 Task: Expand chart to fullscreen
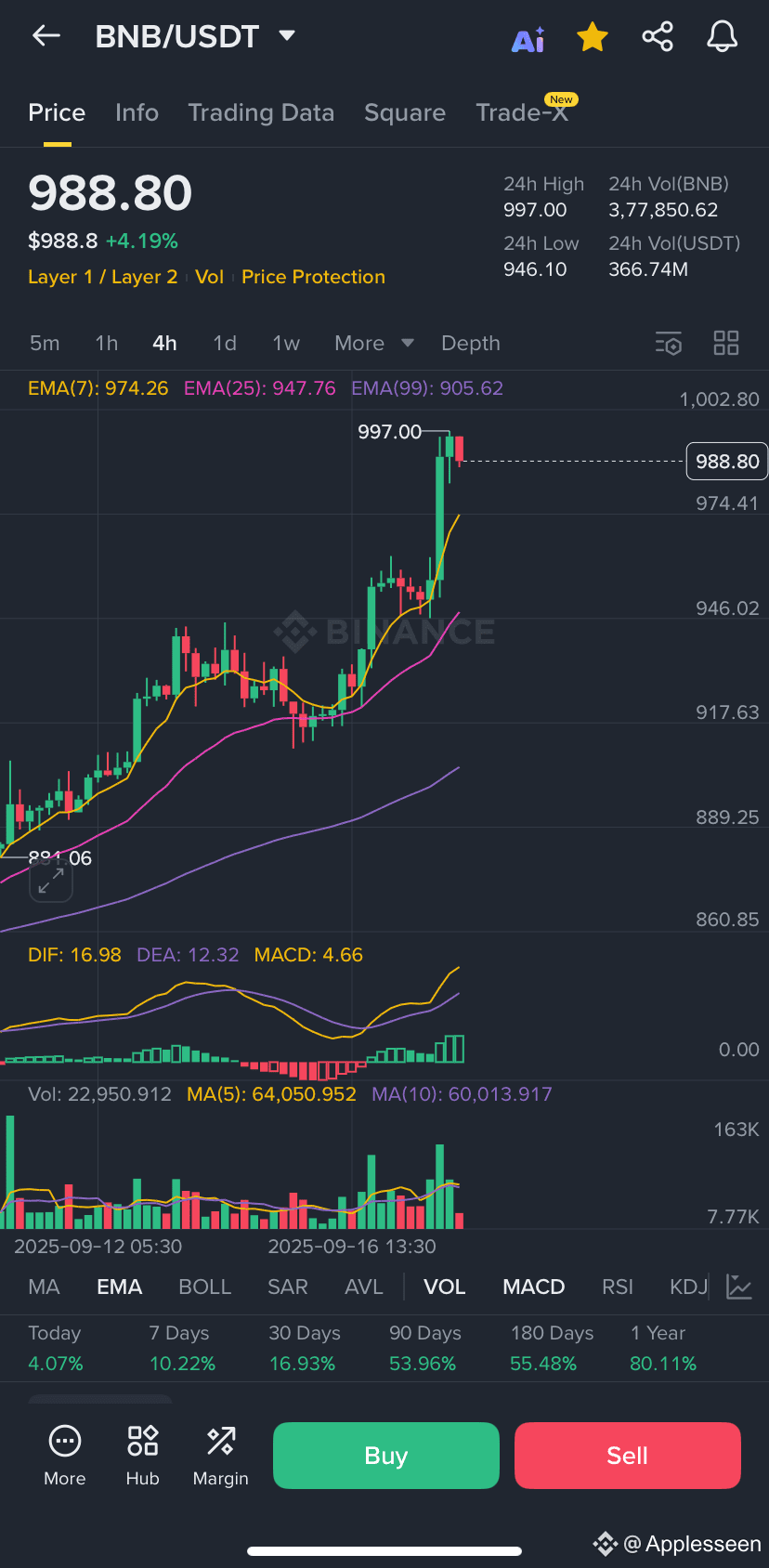tap(51, 881)
